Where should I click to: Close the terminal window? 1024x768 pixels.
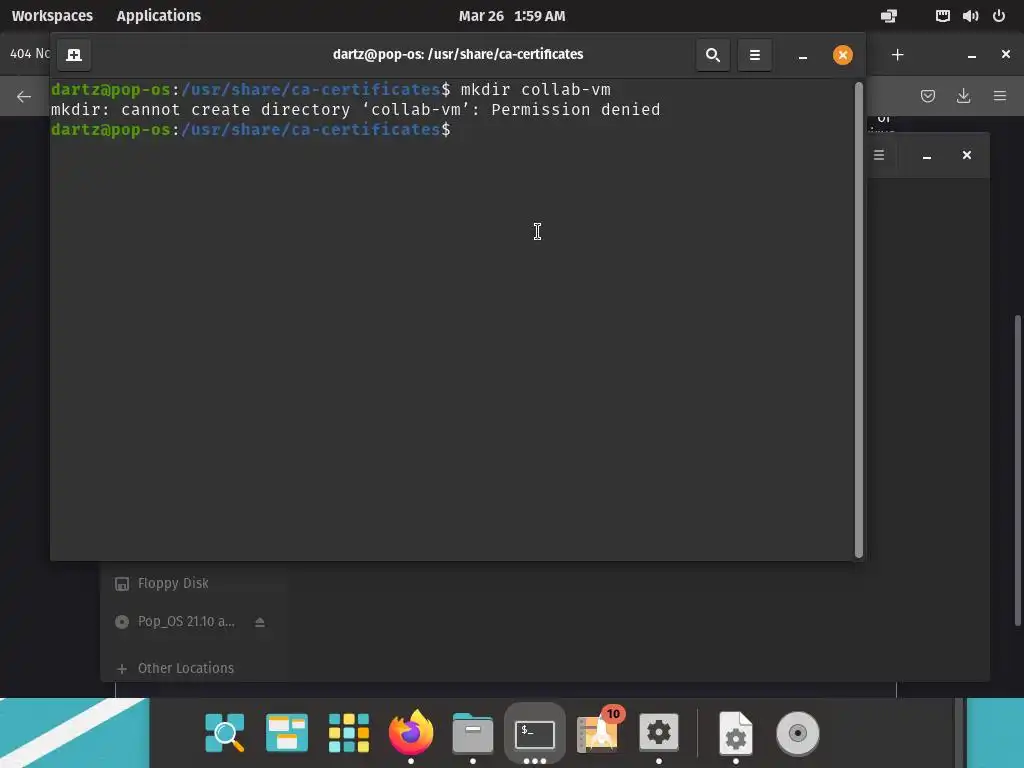point(842,55)
